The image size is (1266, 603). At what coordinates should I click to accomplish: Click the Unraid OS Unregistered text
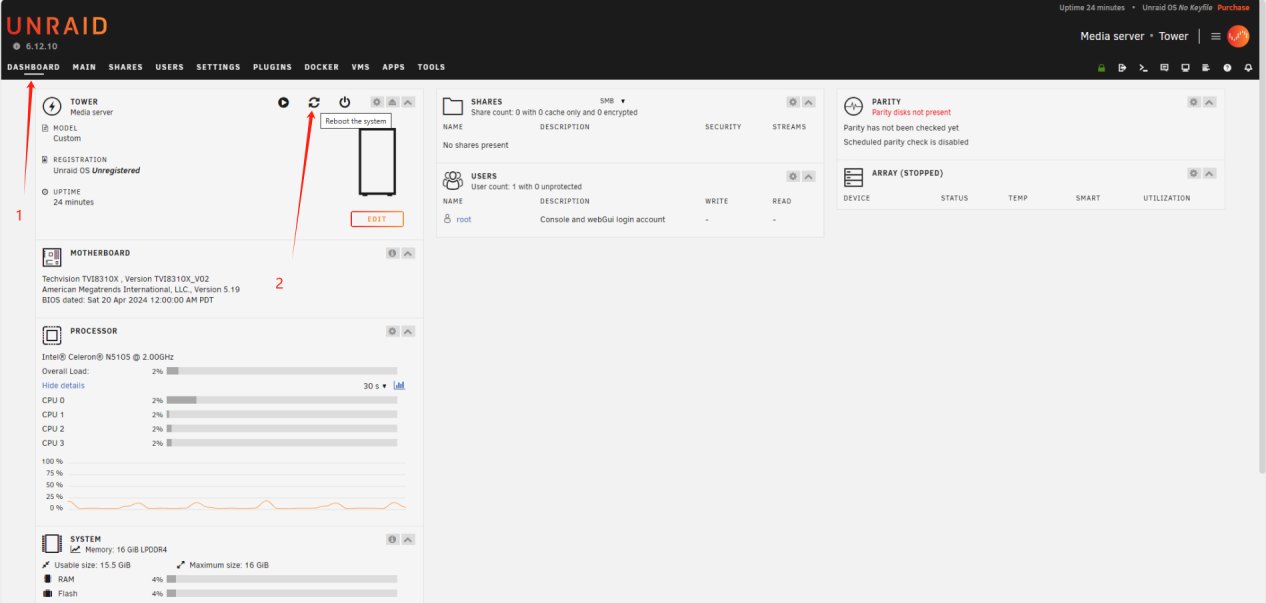(97, 171)
